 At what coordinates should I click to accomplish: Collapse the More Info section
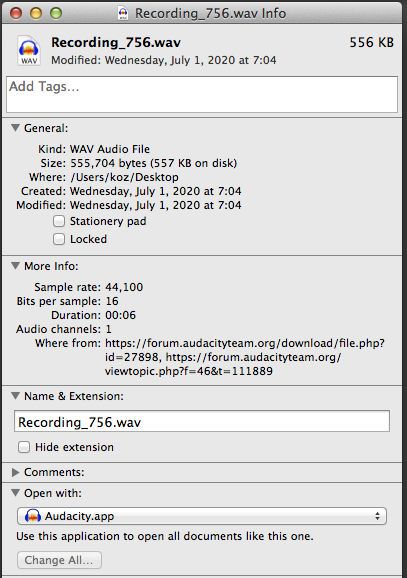coord(15,266)
